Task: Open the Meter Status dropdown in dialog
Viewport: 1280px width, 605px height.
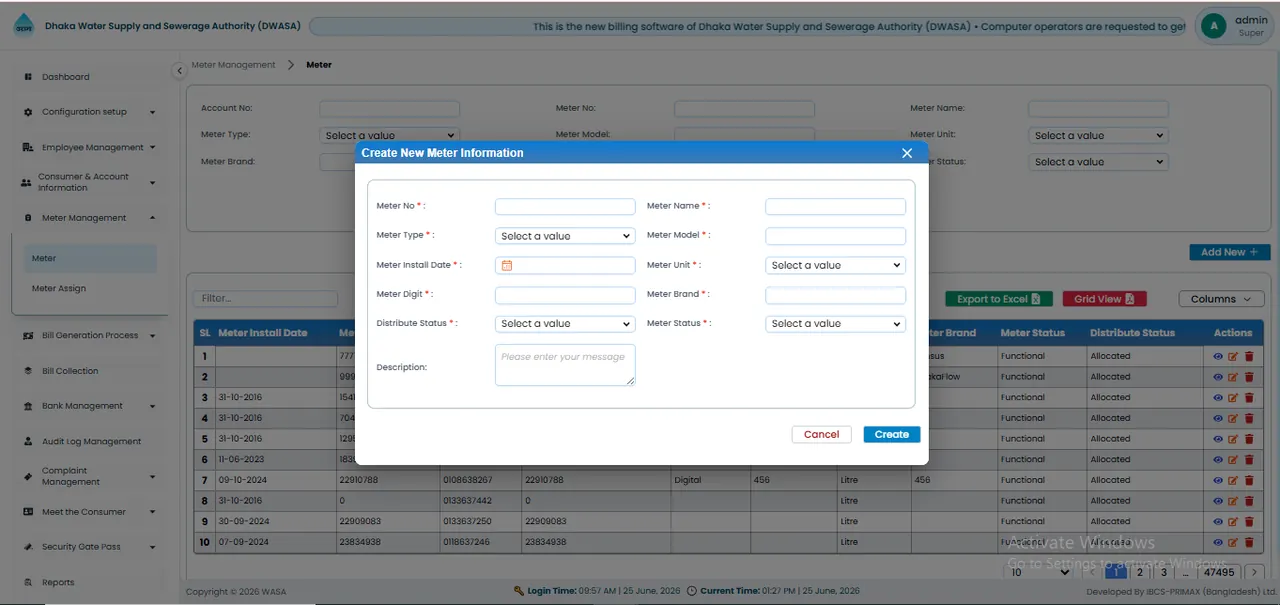Action: (x=835, y=324)
